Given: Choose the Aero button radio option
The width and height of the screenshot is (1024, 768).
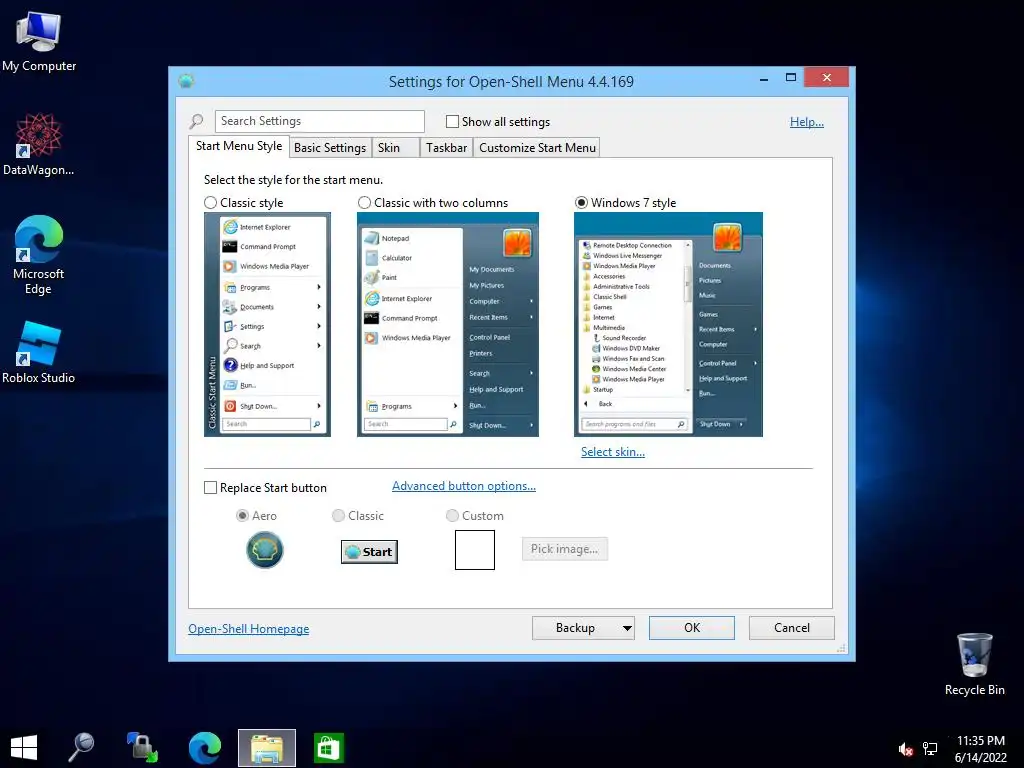Looking at the screenshot, I should (x=242, y=516).
